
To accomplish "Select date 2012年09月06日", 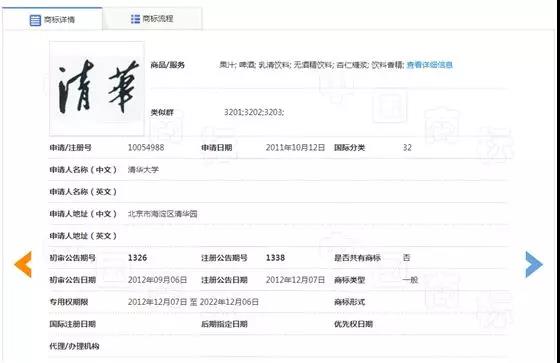I will 158,280.
